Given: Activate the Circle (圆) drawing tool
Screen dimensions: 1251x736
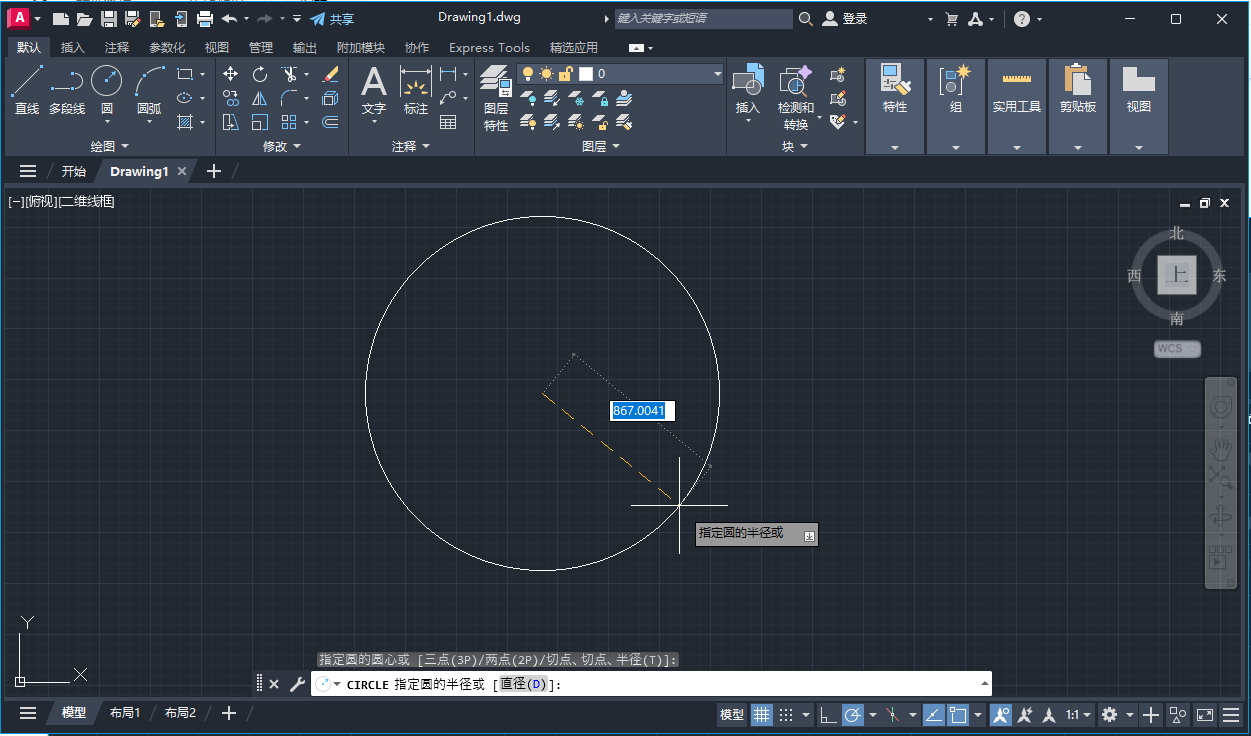Looking at the screenshot, I should (x=106, y=81).
